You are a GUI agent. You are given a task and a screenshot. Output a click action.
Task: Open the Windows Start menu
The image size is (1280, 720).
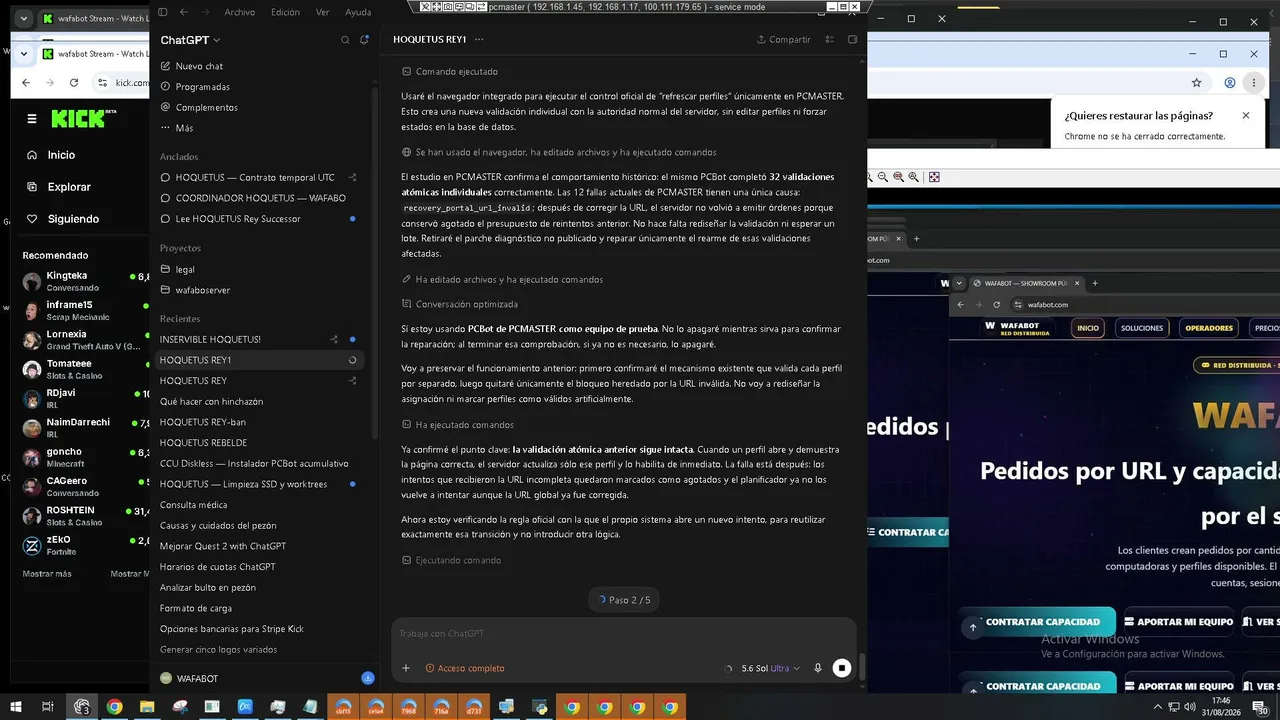pyautogui.click(x=15, y=707)
